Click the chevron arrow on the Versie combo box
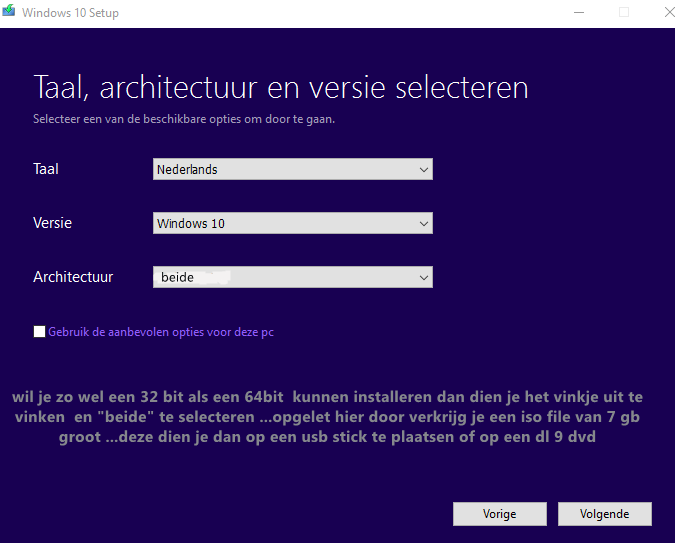The width and height of the screenshot is (675, 543). (x=424, y=224)
